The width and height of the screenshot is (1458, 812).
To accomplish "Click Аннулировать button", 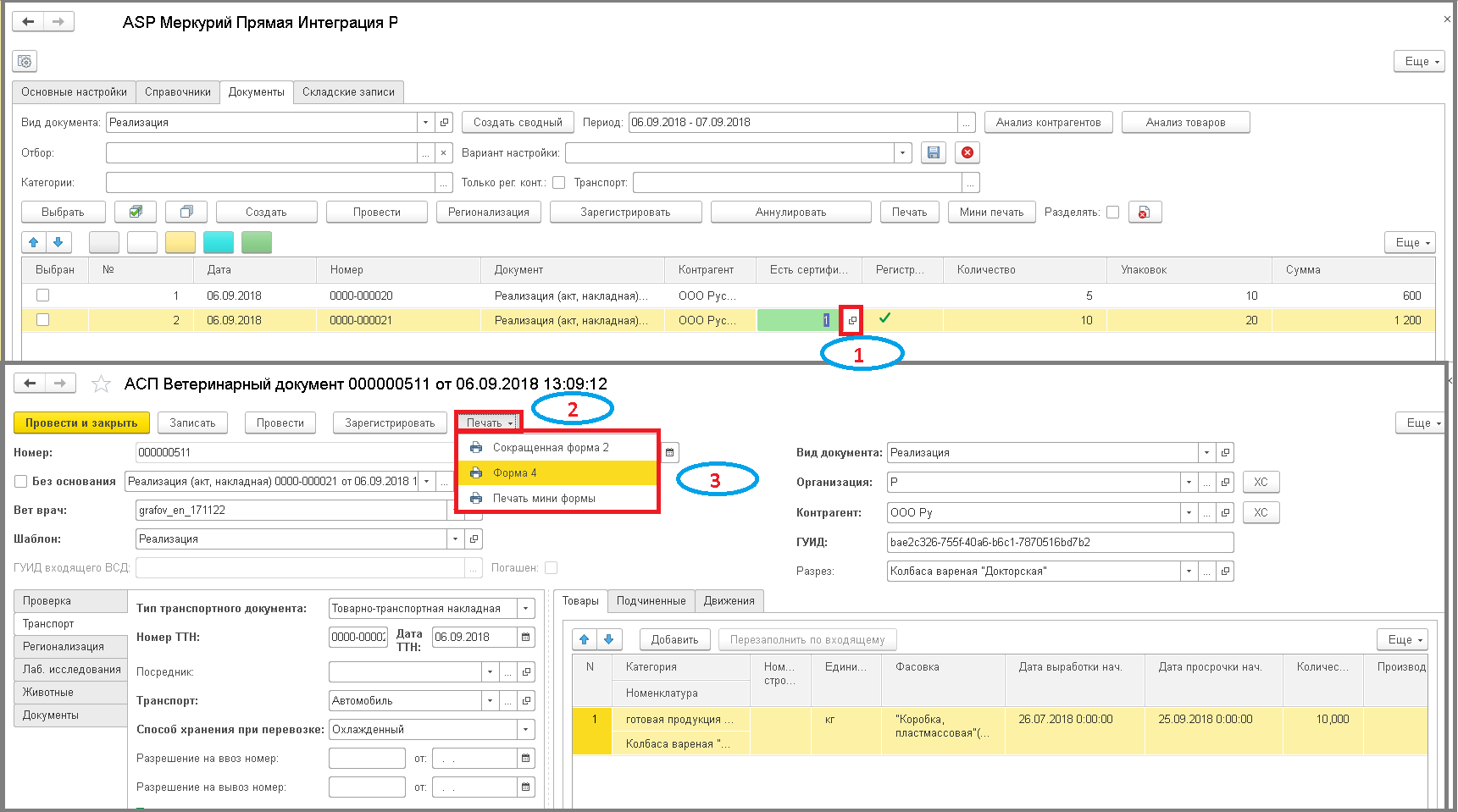I will [790, 213].
